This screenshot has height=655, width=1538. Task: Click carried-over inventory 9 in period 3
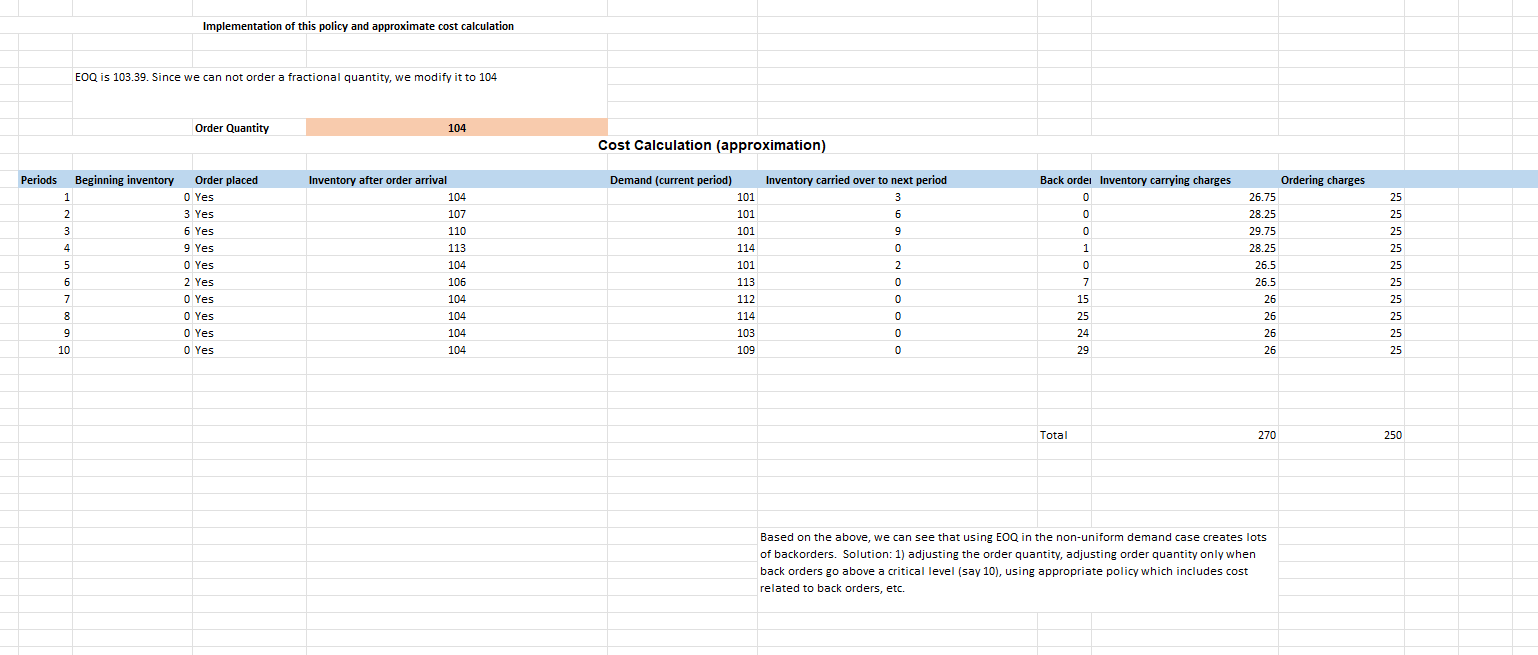pos(897,231)
